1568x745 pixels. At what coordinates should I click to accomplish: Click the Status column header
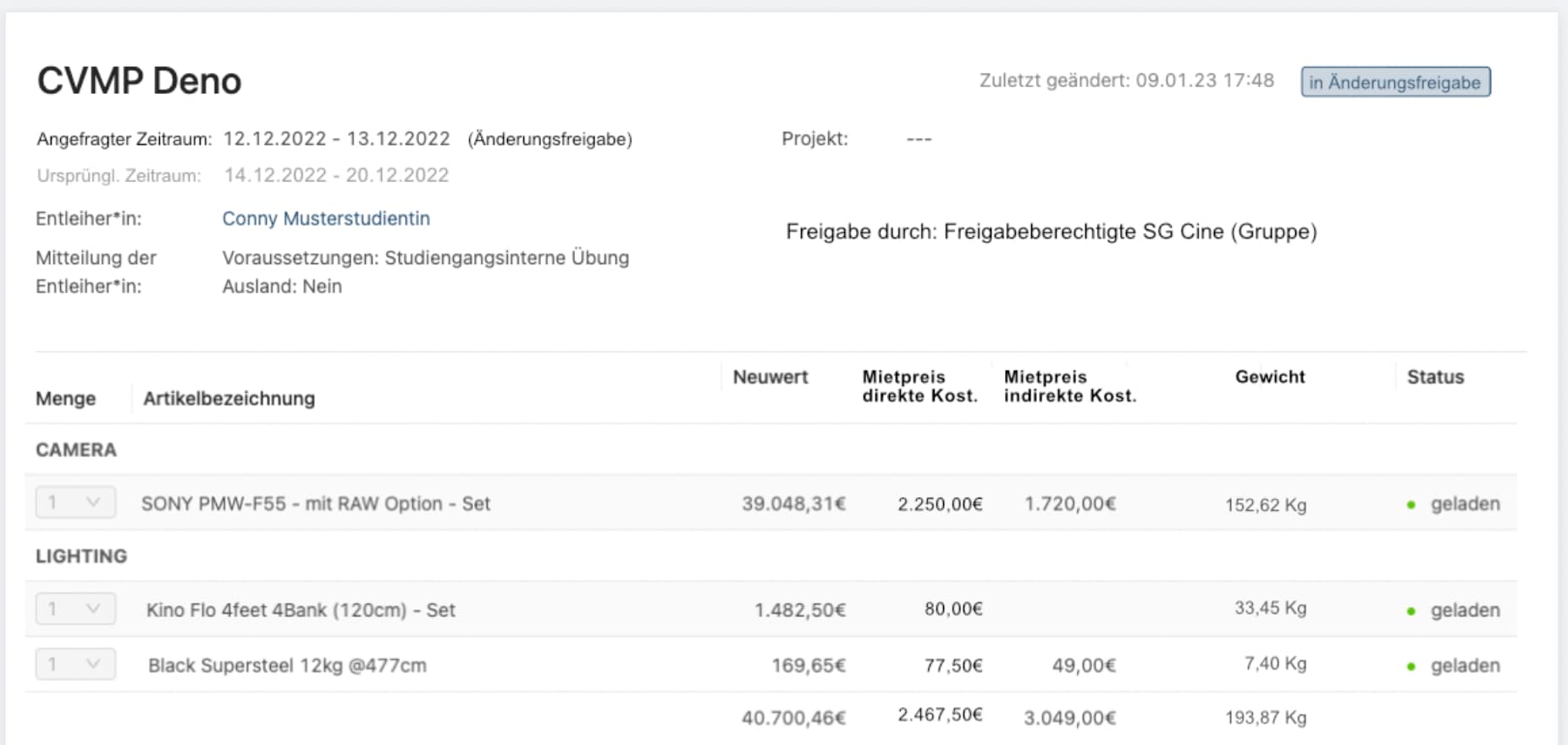pyautogui.click(x=1435, y=377)
